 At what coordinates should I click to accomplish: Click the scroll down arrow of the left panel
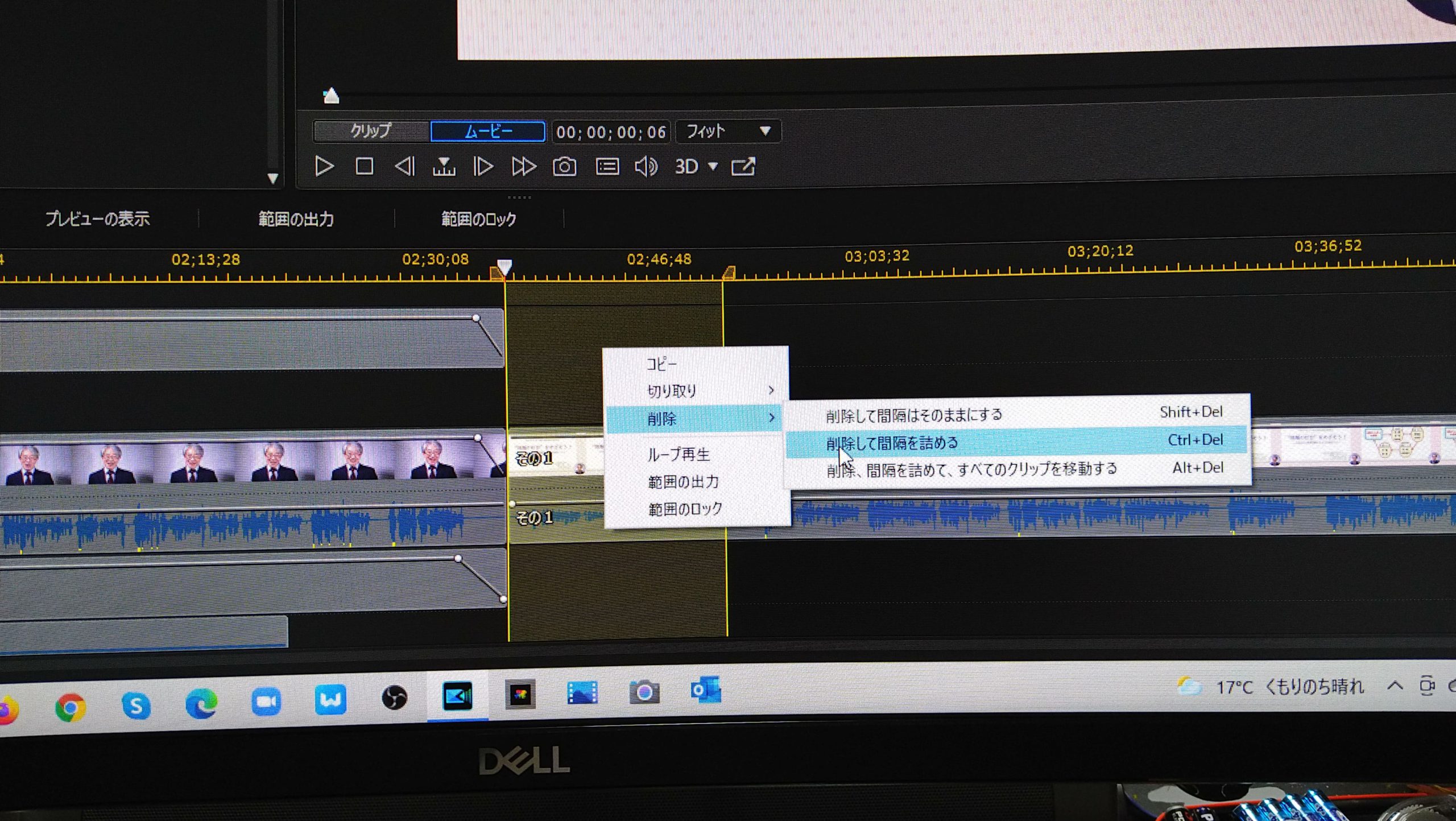tap(273, 179)
